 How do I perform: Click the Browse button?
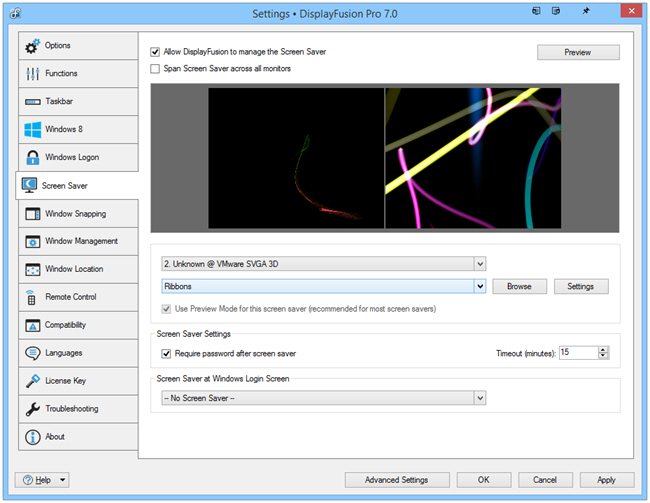[519, 287]
